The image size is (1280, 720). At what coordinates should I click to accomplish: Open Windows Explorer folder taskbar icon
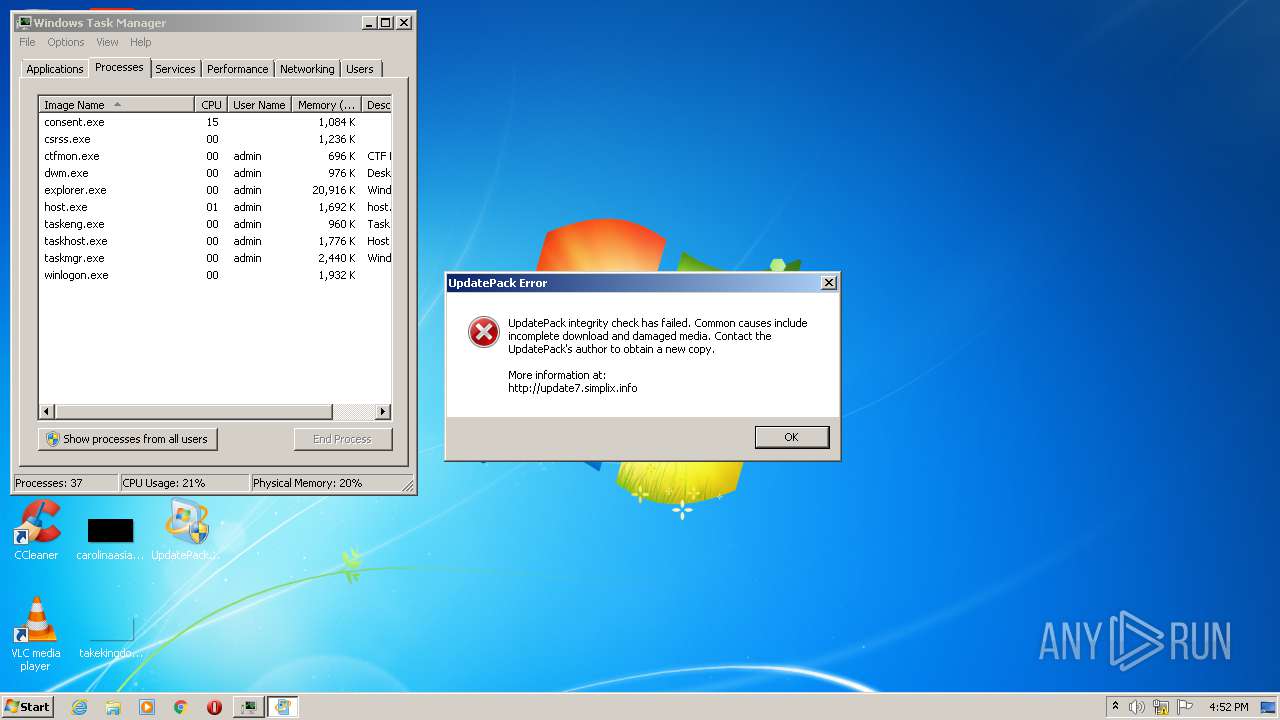(113, 707)
